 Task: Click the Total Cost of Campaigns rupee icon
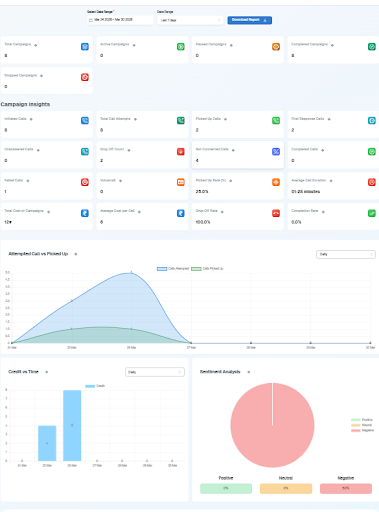point(85,213)
